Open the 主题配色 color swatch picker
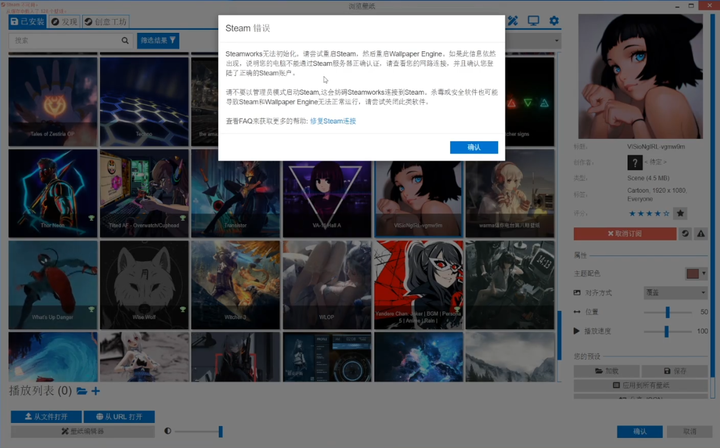Image resolution: width=720 pixels, height=448 pixels. click(x=696, y=274)
